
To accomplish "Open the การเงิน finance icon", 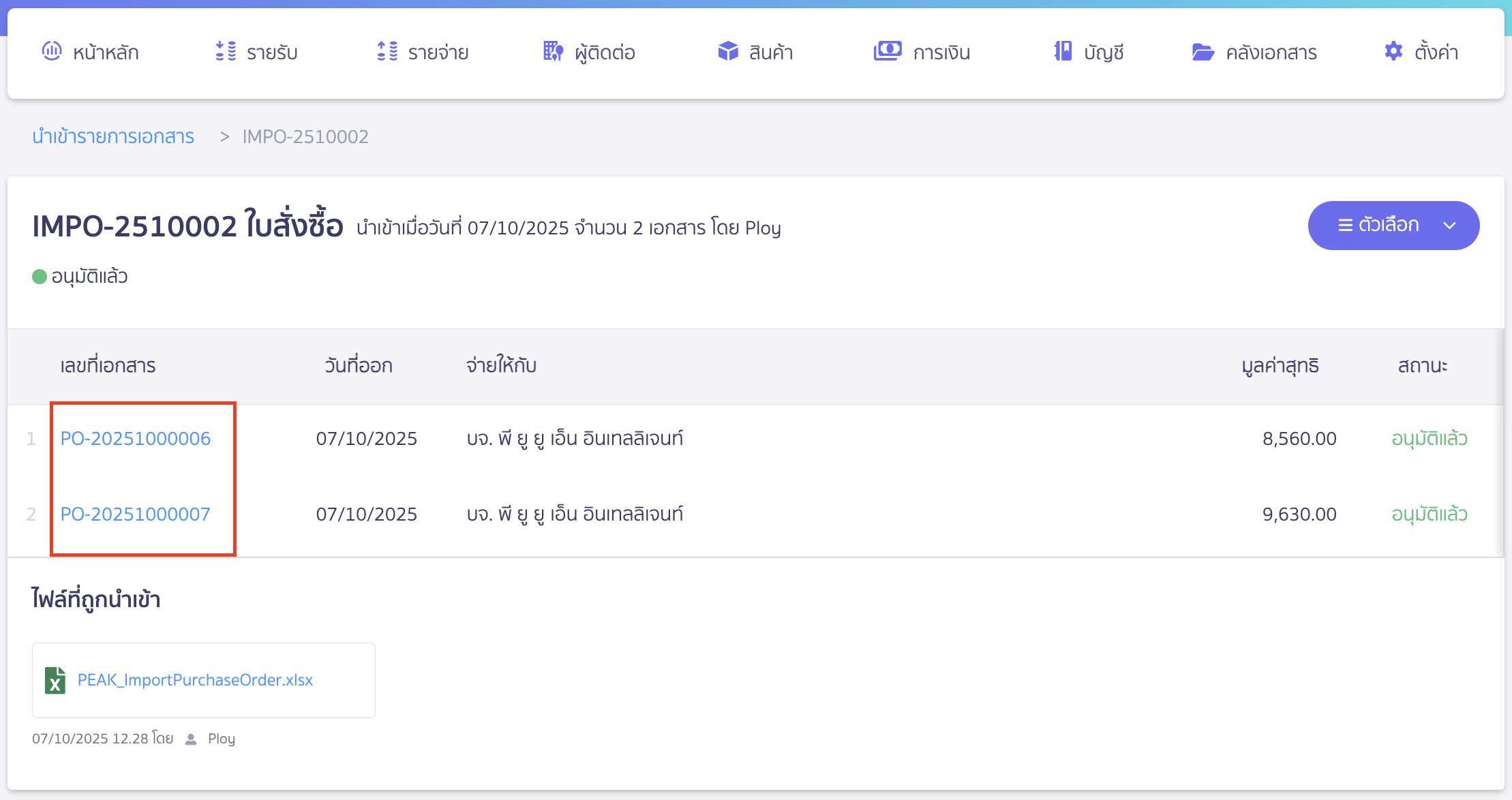I will pos(887,51).
